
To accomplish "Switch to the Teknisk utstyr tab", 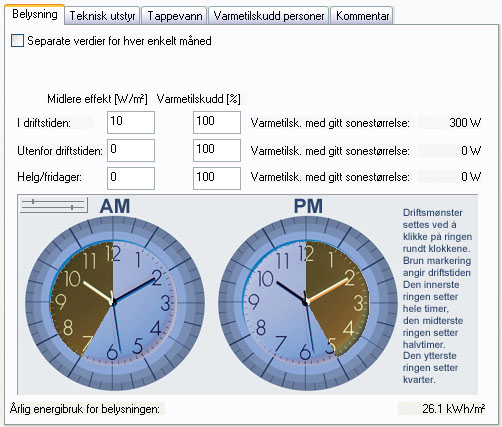I will 102,16.
